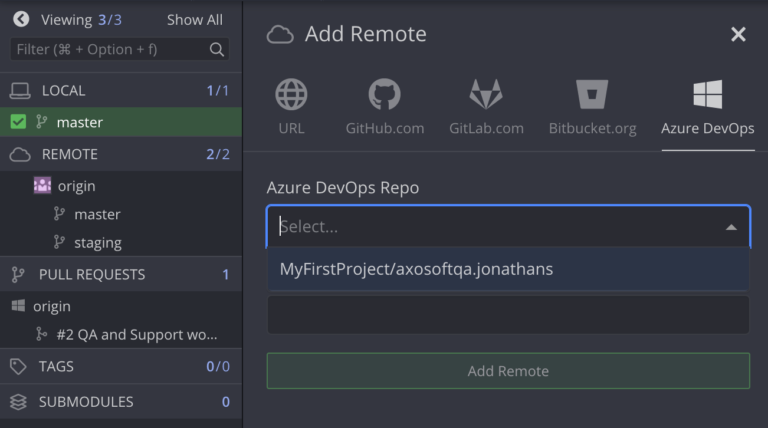Image resolution: width=768 pixels, height=428 pixels.
Task: Select the staging remote branch
Action: pyautogui.click(x=97, y=242)
